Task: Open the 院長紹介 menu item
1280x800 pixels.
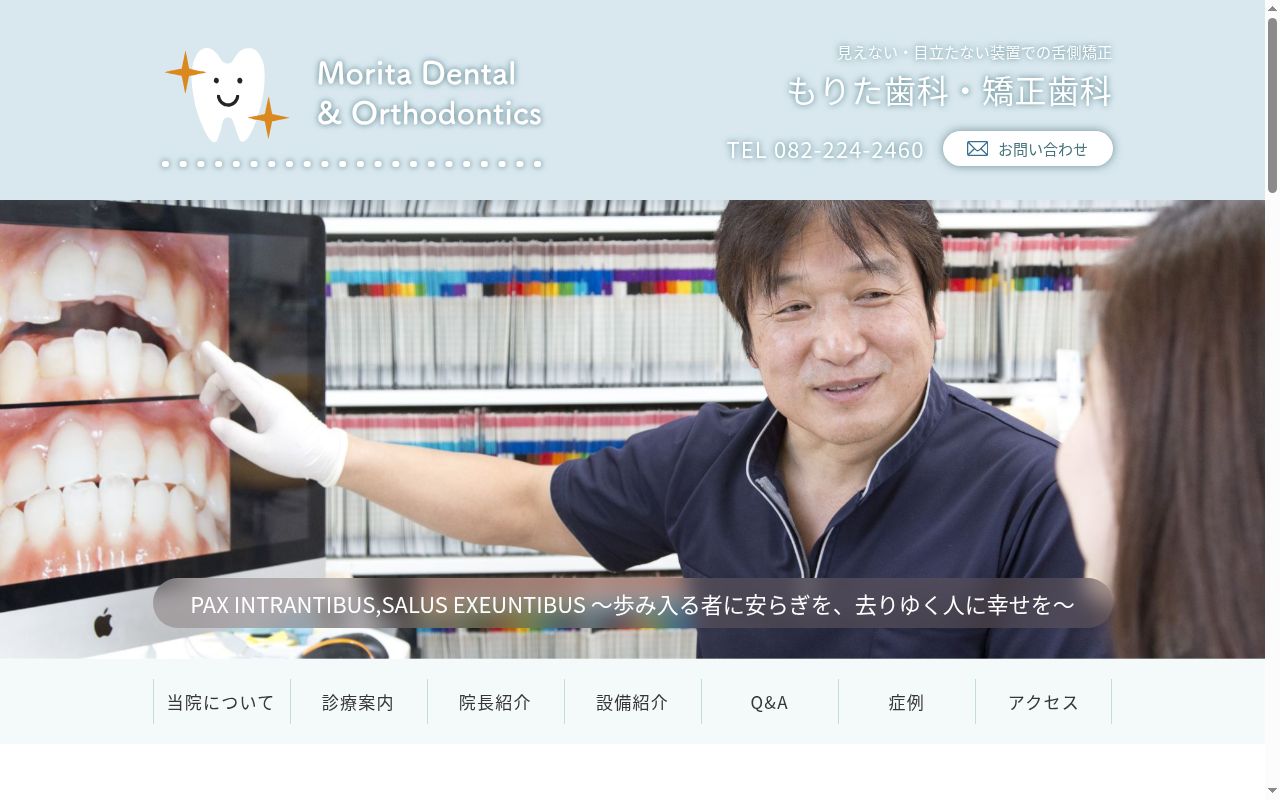Action: [495, 702]
